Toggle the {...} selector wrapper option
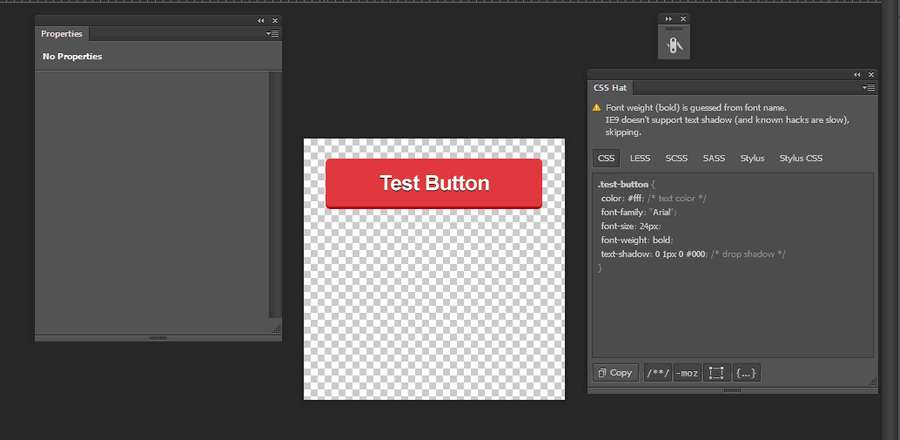900x440 pixels. click(746, 373)
